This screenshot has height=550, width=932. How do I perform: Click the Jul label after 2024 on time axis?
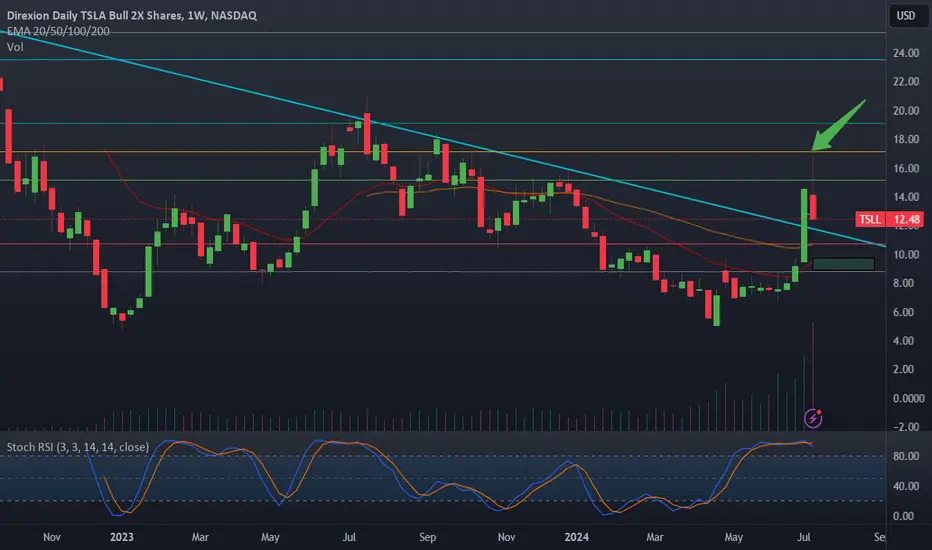[x=804, y=537]
